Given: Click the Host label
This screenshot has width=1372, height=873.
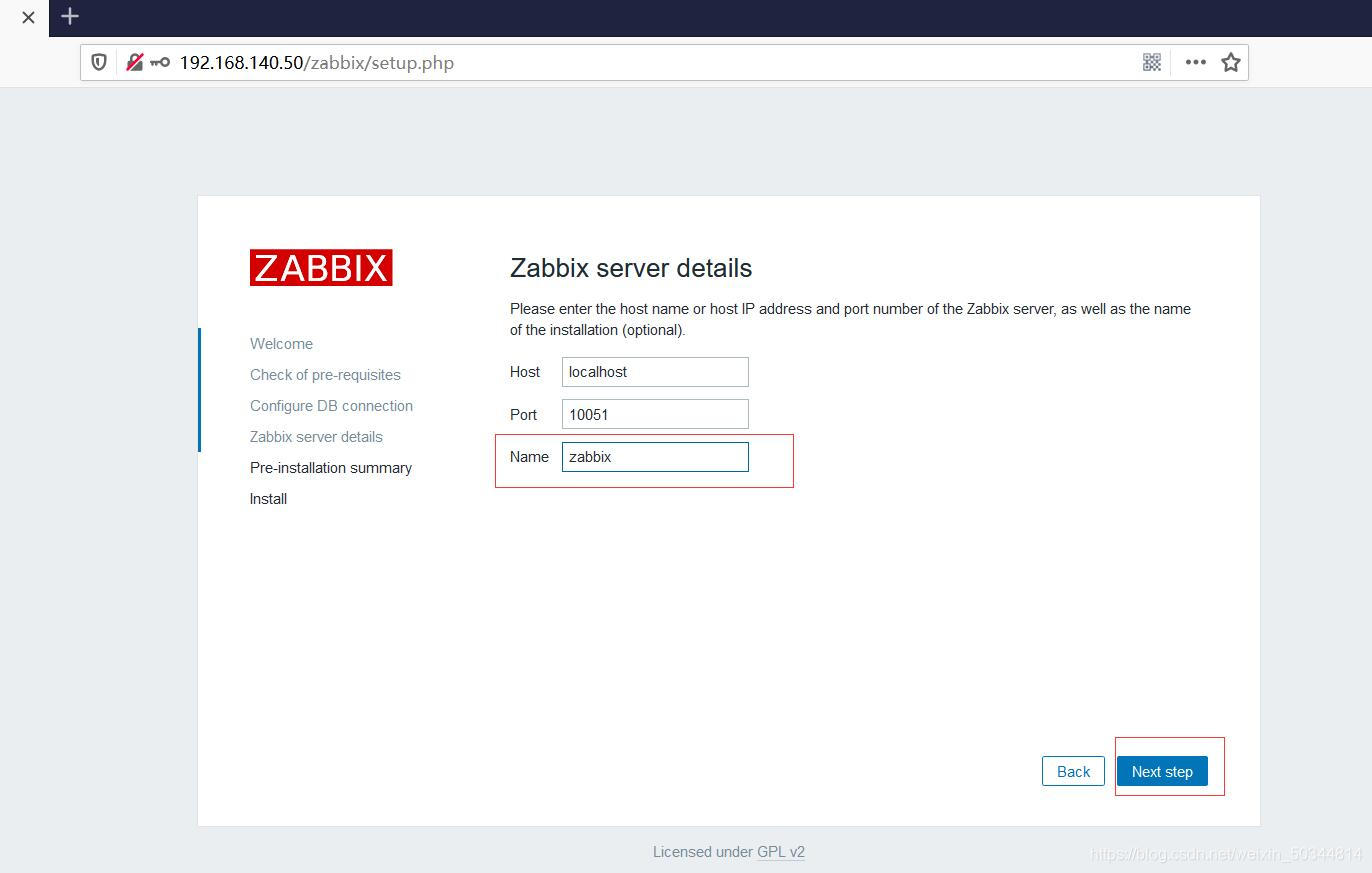Looking at the screenshot, I should tap(525, 372).
